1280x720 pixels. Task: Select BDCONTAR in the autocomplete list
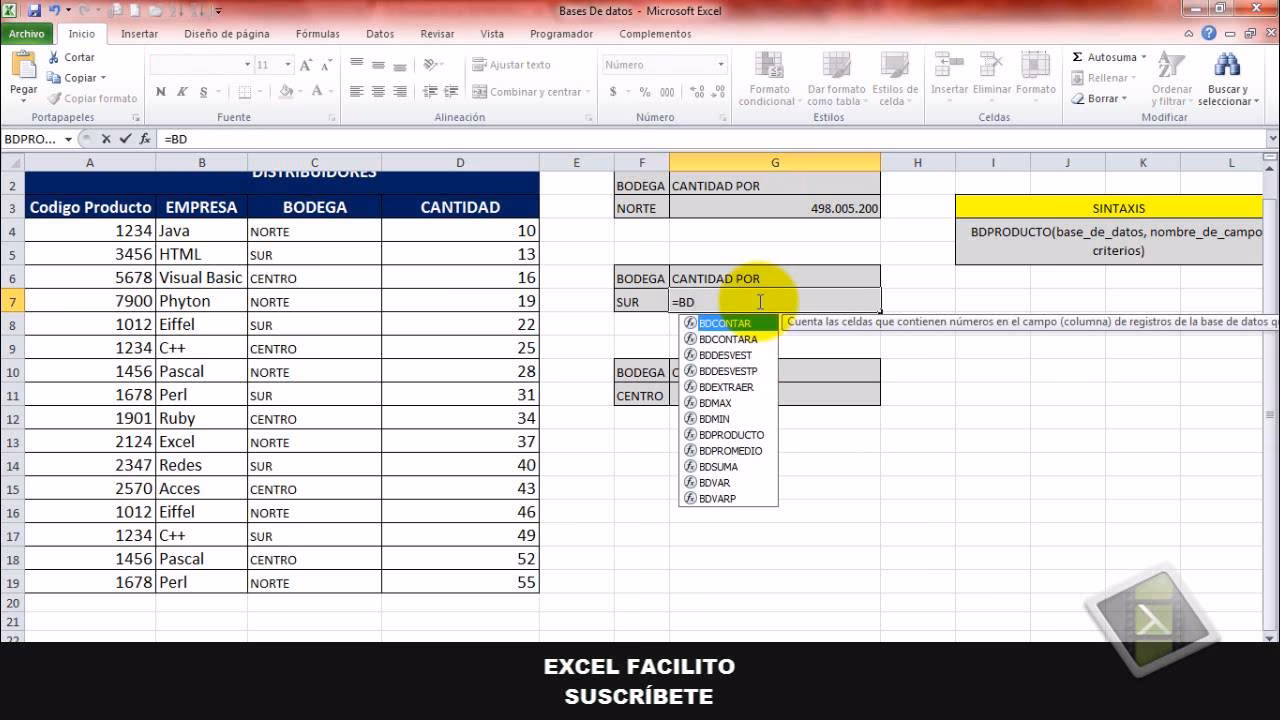click(x=729, y=323)
